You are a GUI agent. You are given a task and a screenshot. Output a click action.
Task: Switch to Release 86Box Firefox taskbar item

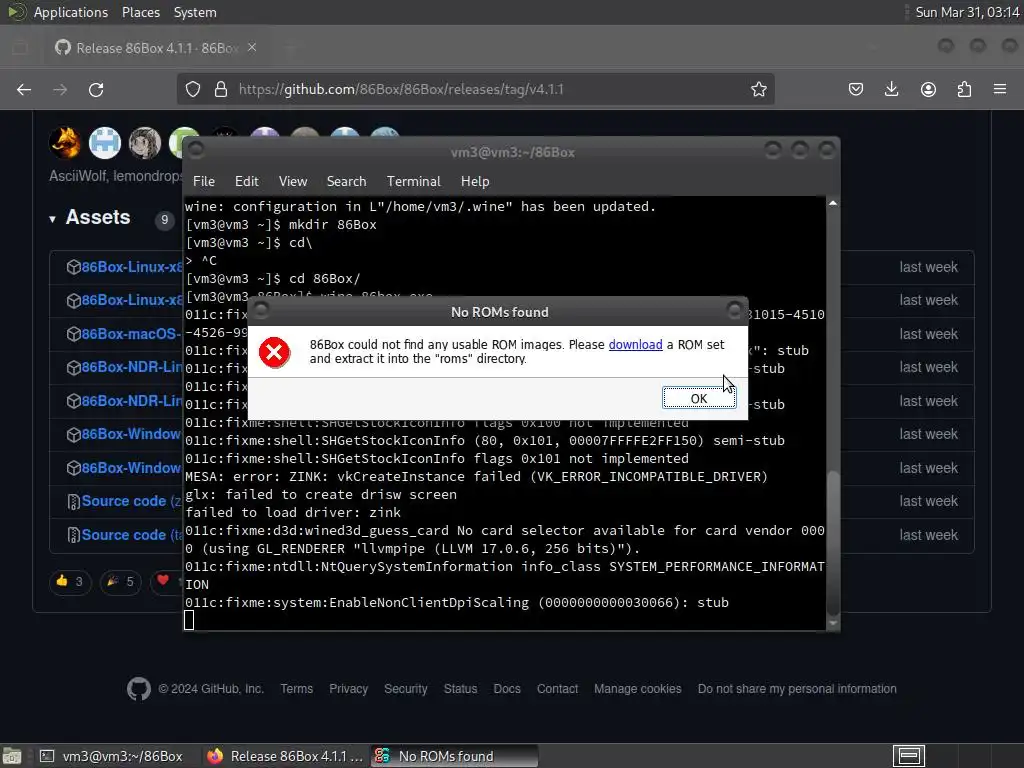pos(285,756)
